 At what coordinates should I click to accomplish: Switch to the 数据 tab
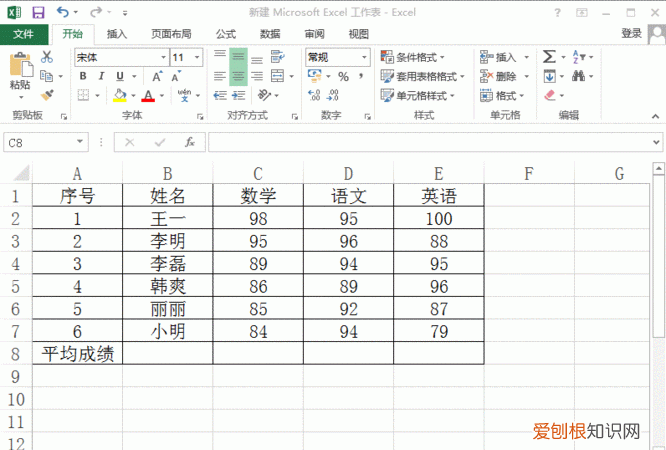(270, 34)
